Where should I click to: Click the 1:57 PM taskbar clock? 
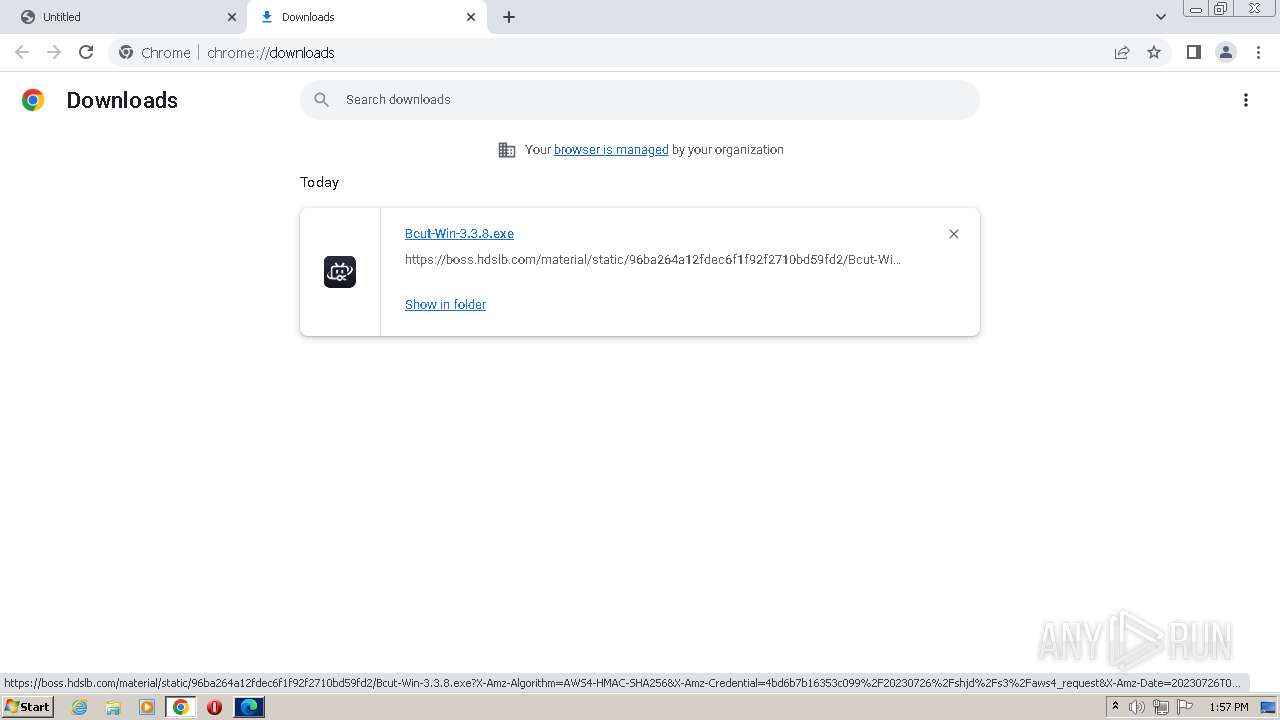coord(1228,707)
